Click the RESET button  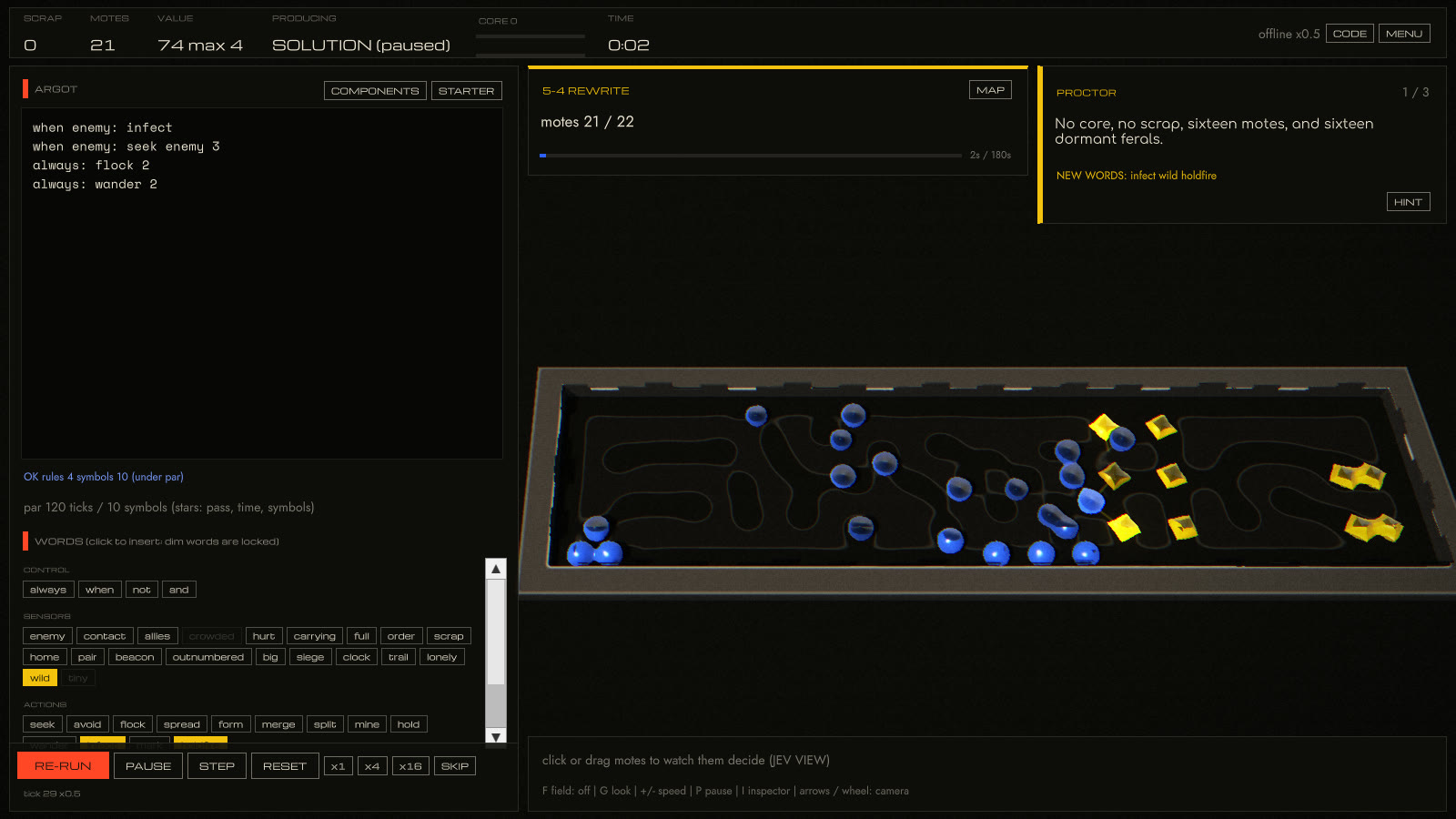pos(285,766)
